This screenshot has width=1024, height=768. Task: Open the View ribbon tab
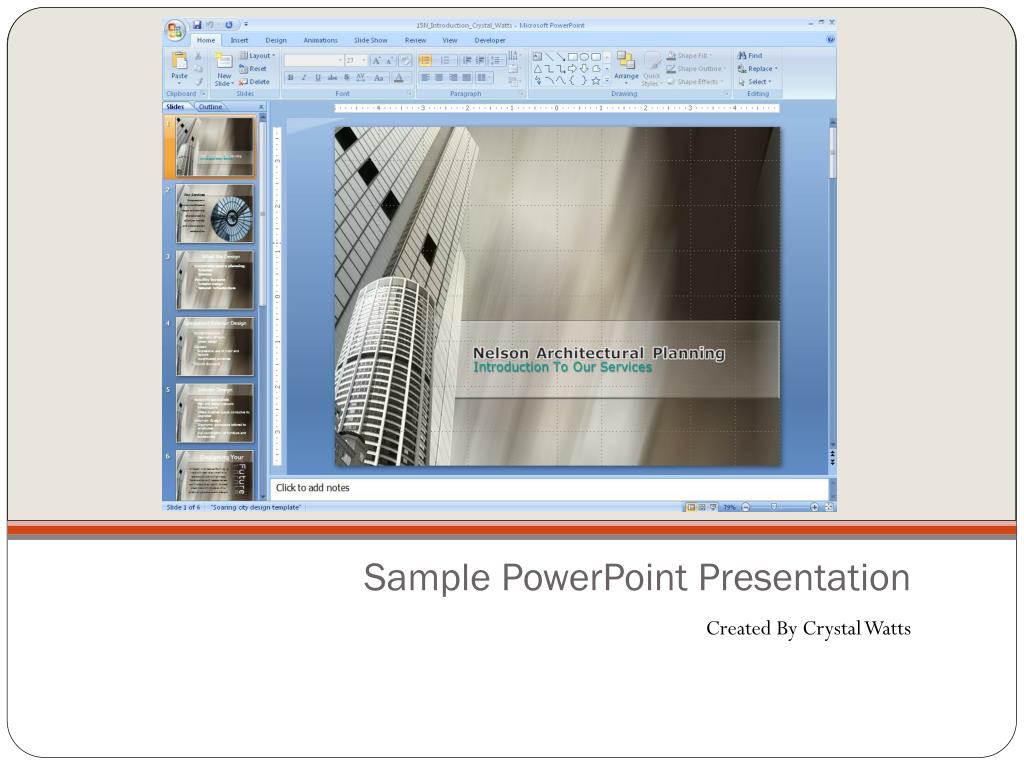[450, 40]
